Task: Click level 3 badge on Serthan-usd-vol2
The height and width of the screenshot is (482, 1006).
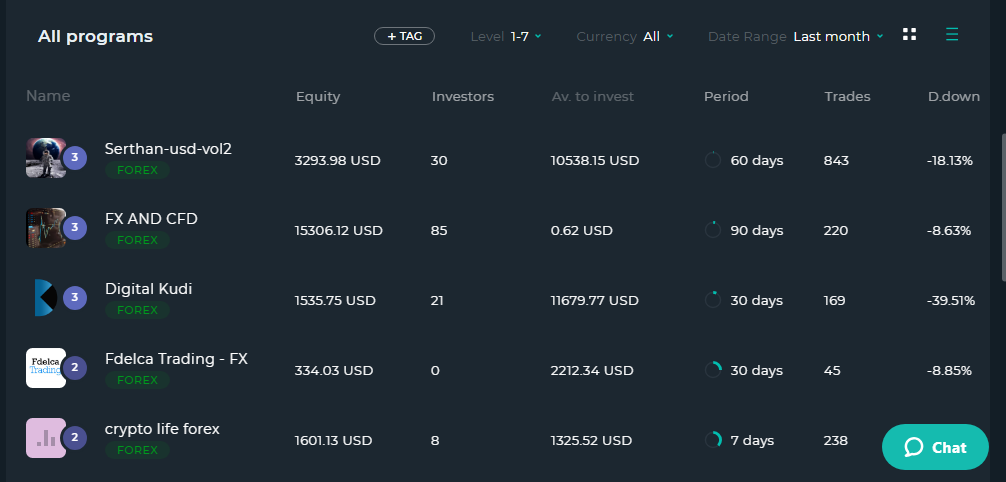Action: [x=74, y=158]
